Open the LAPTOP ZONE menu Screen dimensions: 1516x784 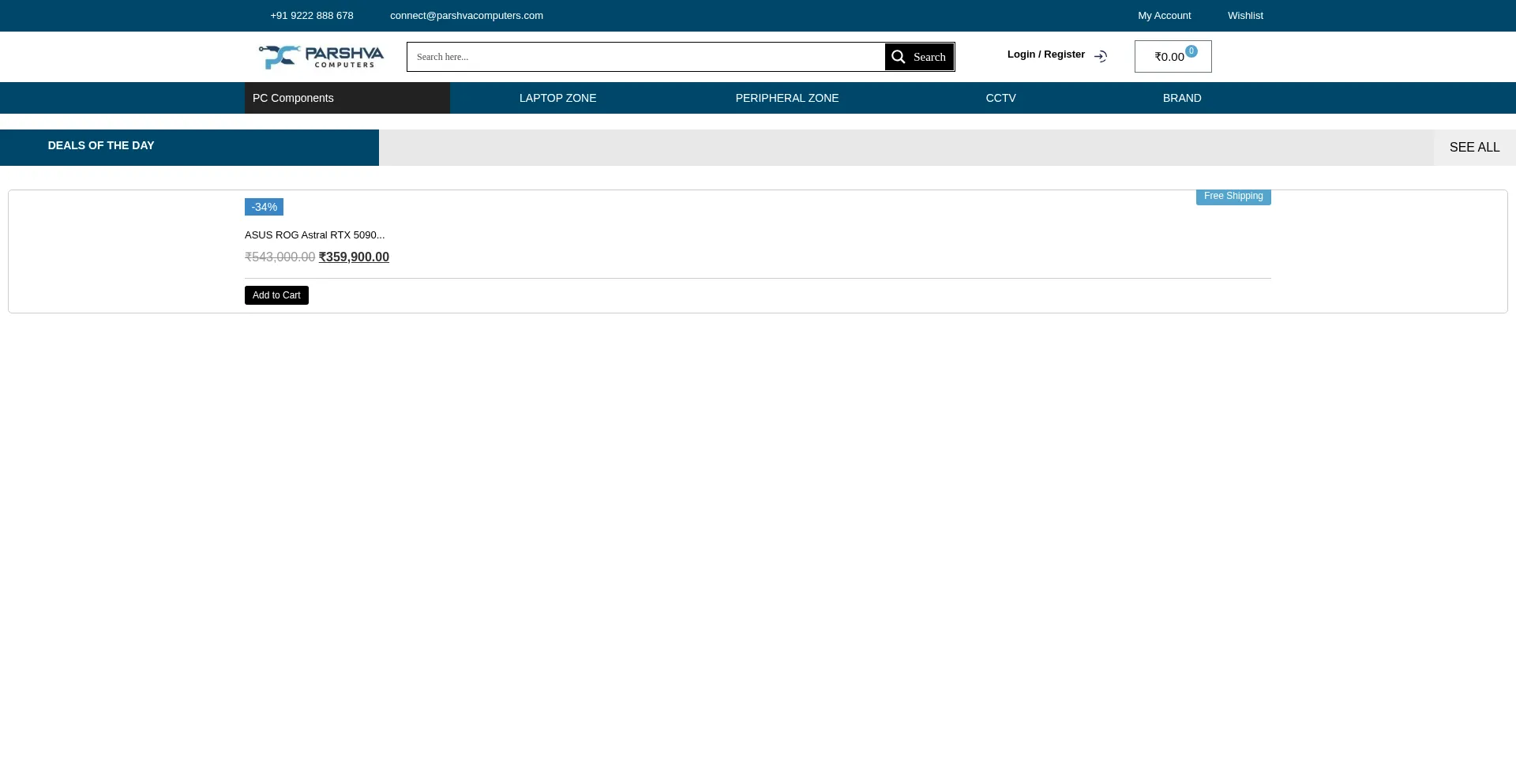click(557, 98)
